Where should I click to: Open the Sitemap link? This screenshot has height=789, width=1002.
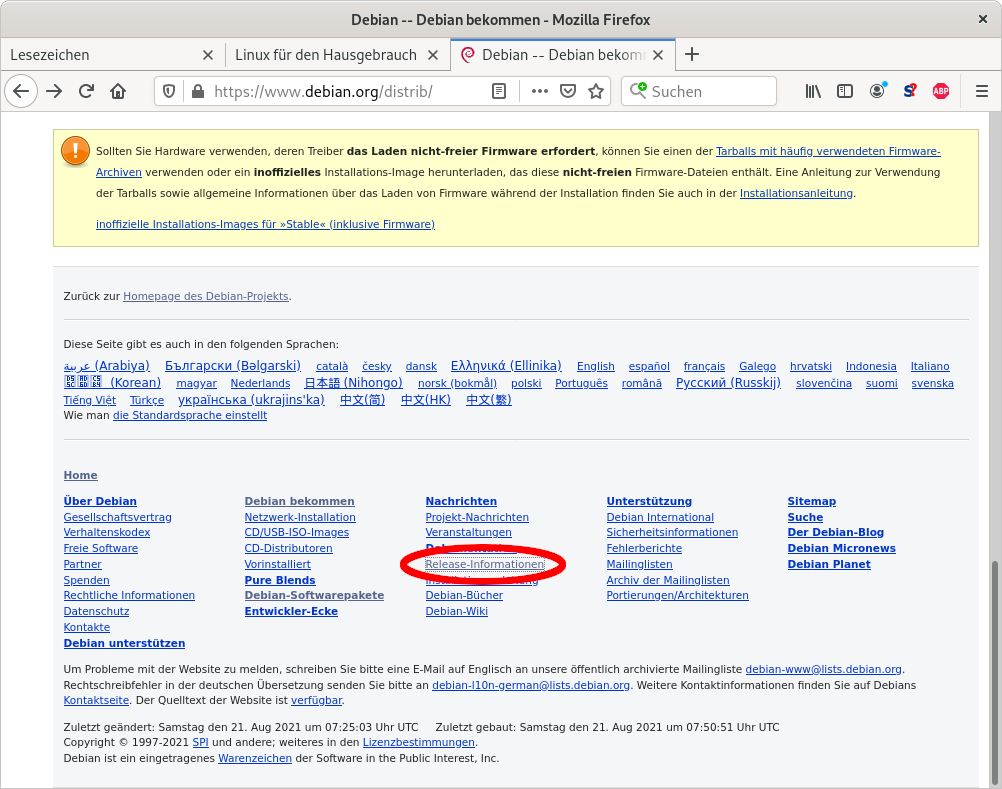[812, 502]
